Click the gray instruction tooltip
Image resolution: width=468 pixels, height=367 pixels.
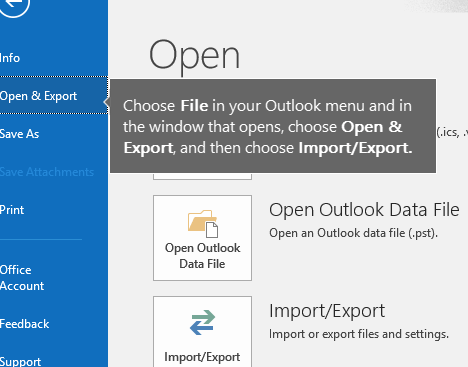click(273, 126)
